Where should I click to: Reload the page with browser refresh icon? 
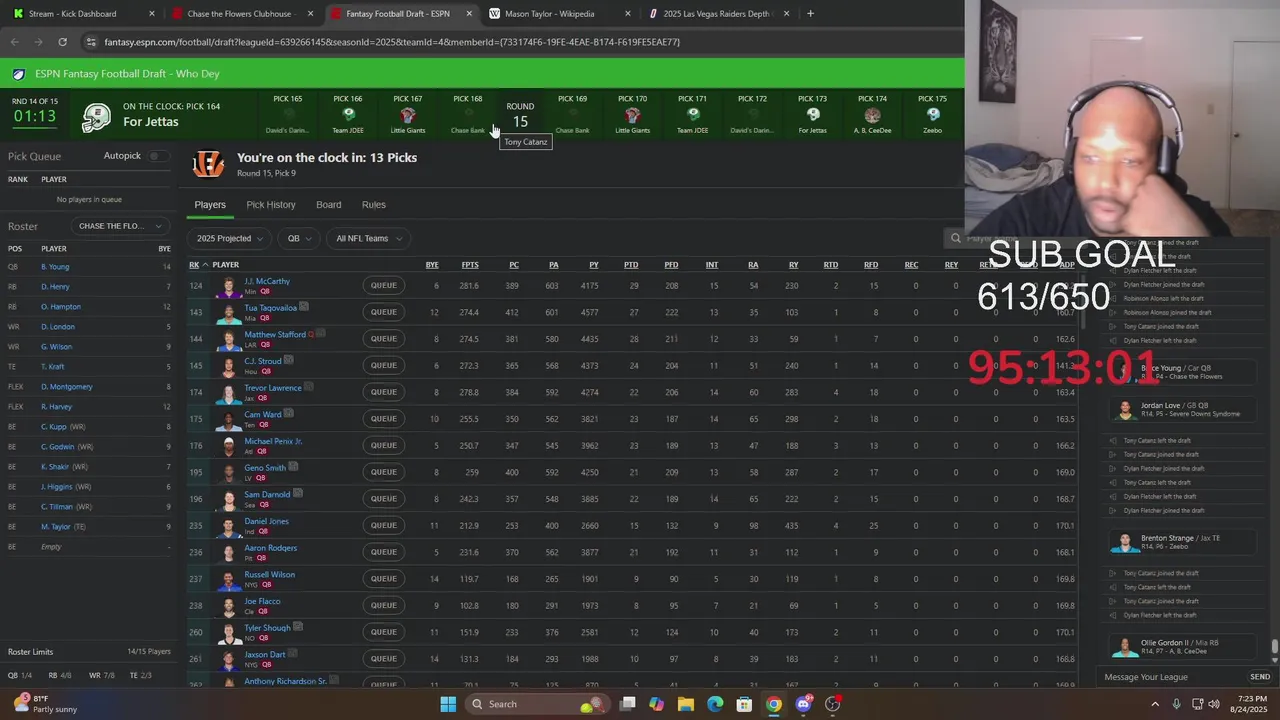[62, 42]
